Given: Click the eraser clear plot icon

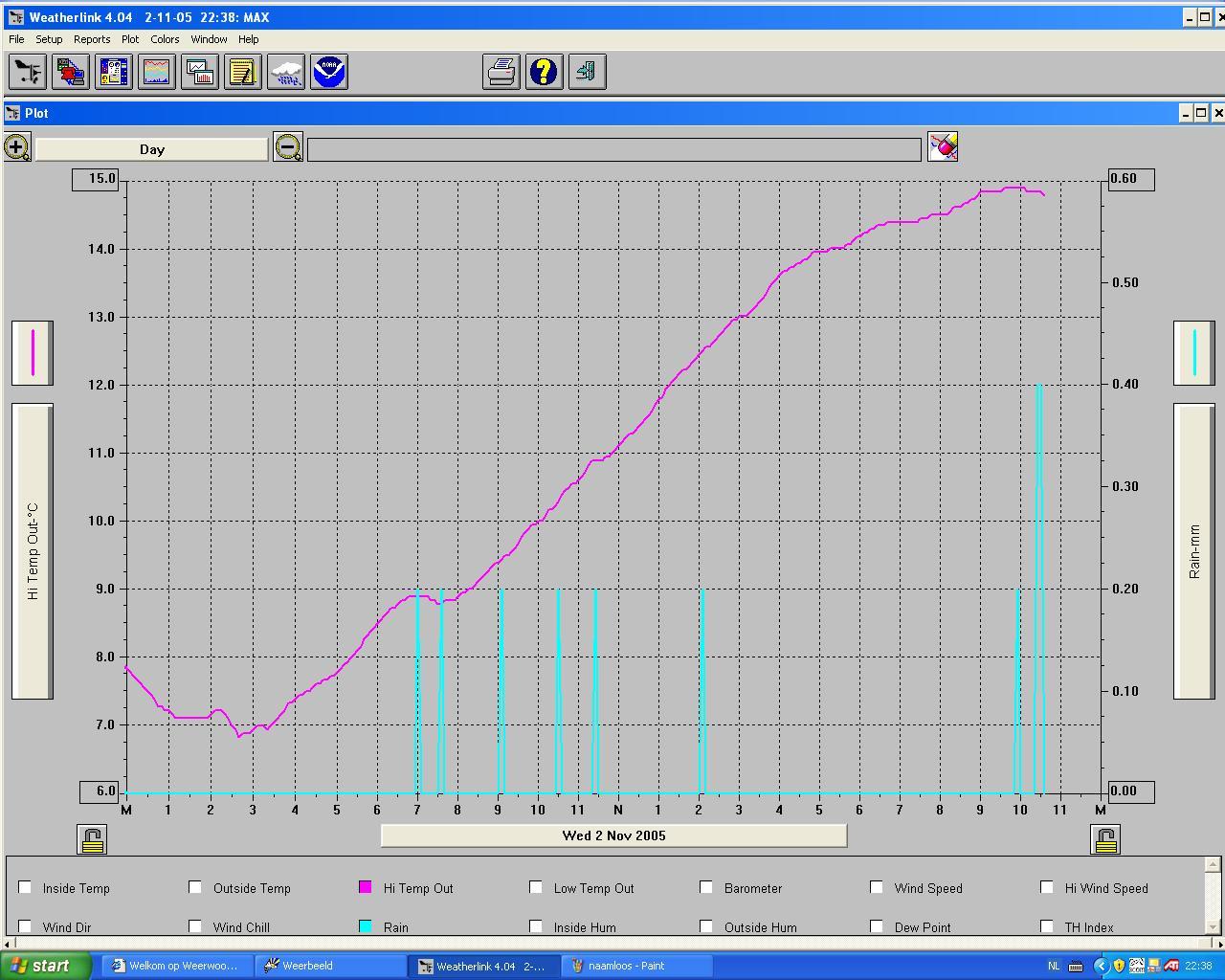Looking at the screenshot, I should 943,147.
